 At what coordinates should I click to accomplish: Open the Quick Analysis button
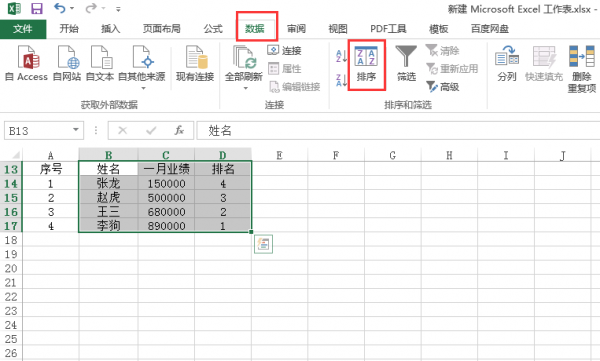click(263, 244)
